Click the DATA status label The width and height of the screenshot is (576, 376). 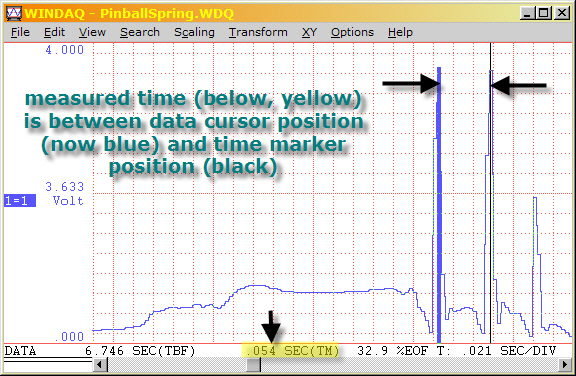point(20,351)
